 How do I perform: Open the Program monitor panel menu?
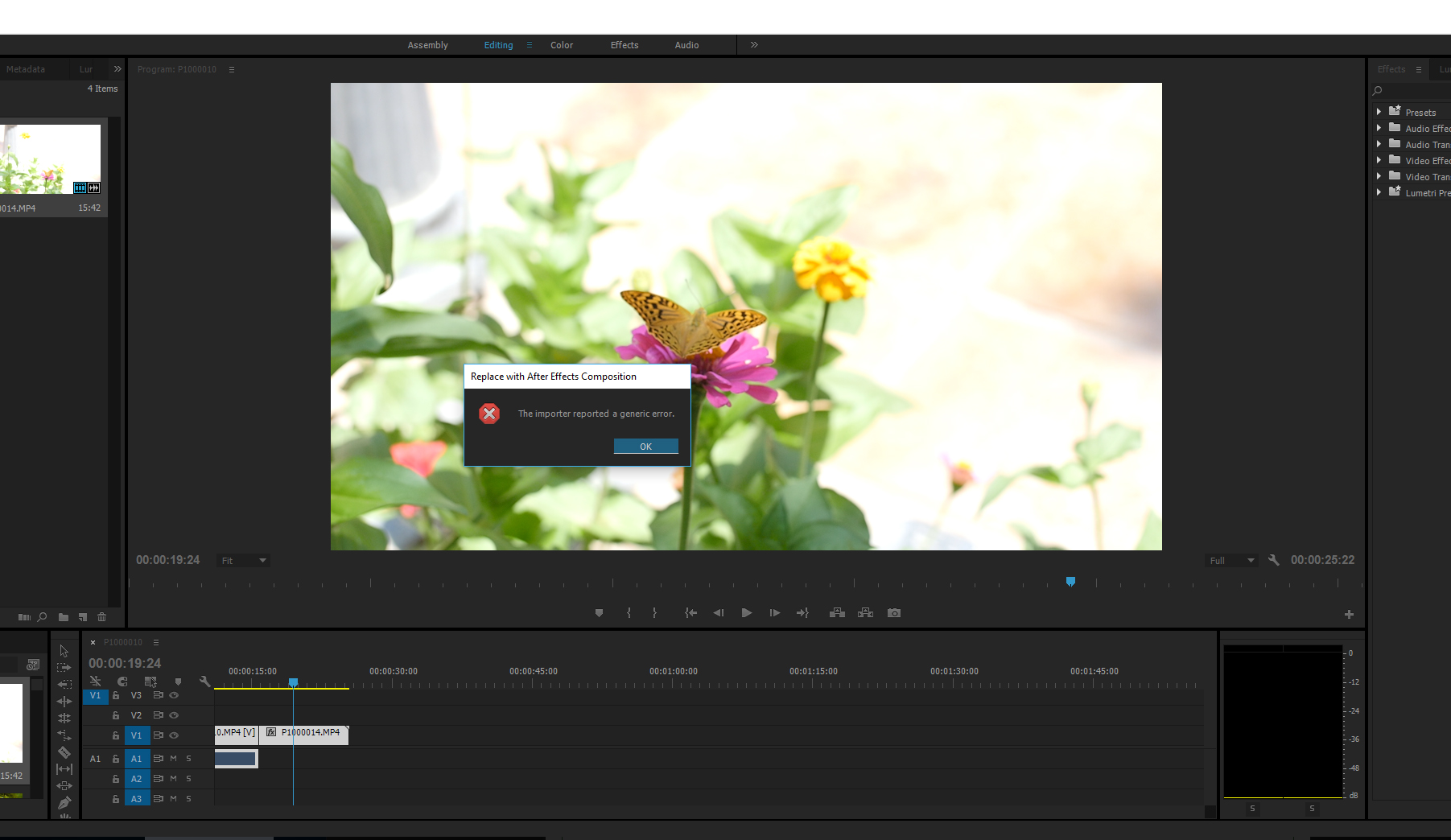click(x=232, y=69)
